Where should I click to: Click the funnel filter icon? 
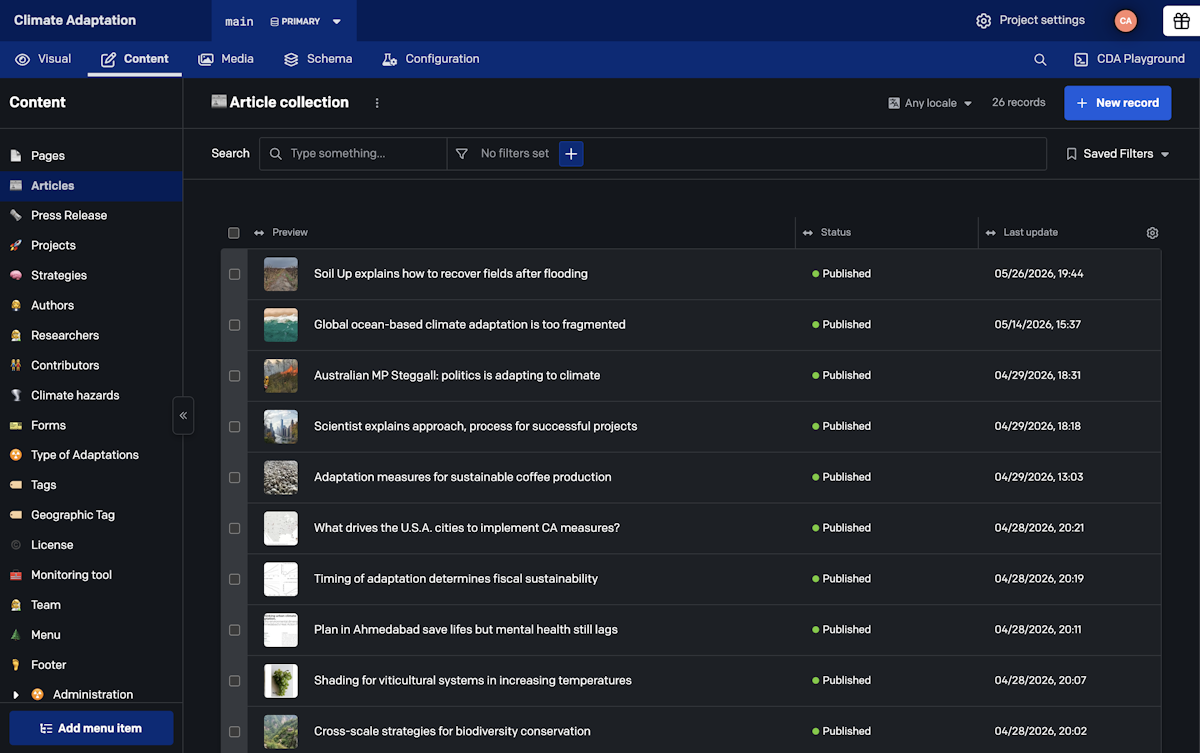(461, 154)
